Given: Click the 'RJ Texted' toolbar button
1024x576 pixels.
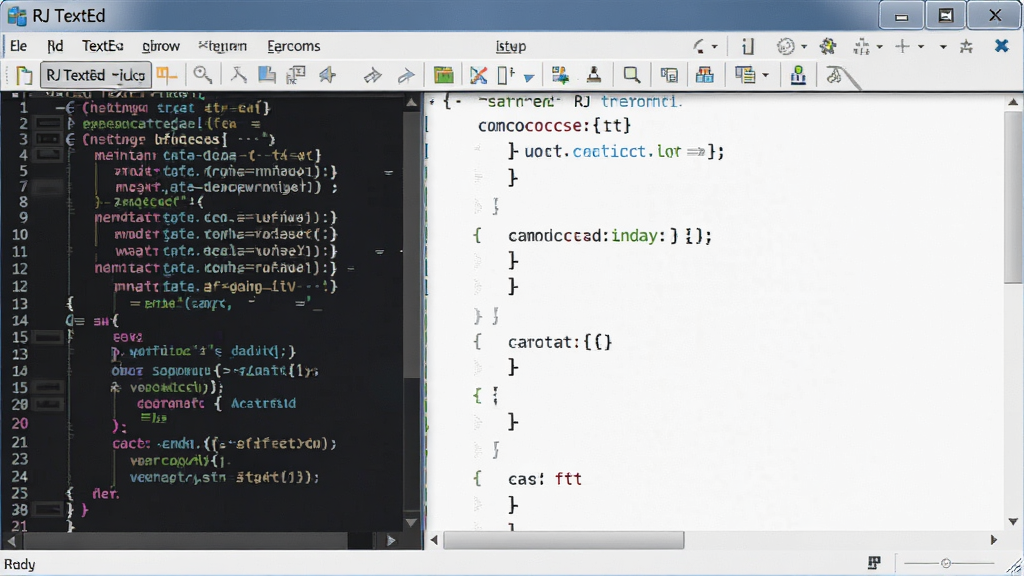Looking at the screenshot, I should (x=95, y=75).
